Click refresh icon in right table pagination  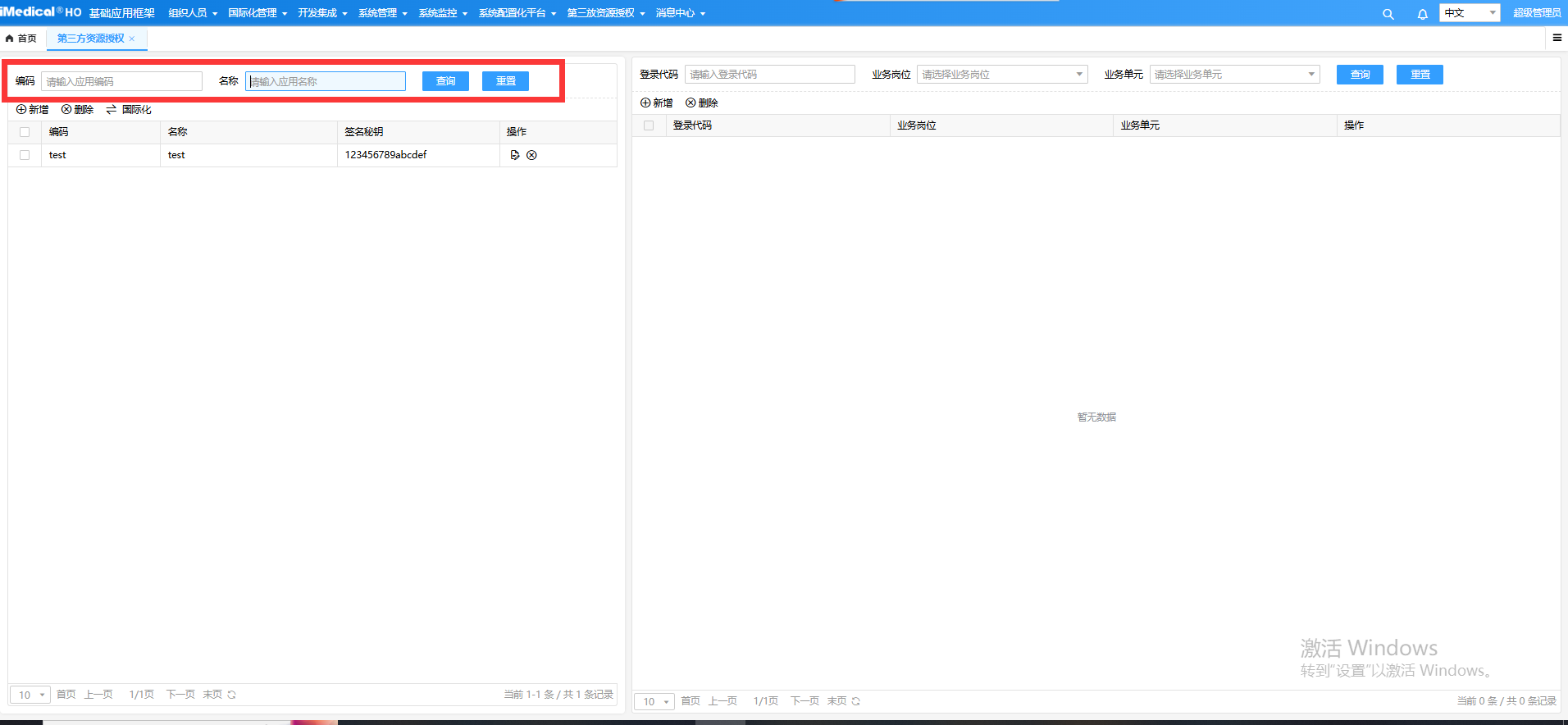point(856,701)
